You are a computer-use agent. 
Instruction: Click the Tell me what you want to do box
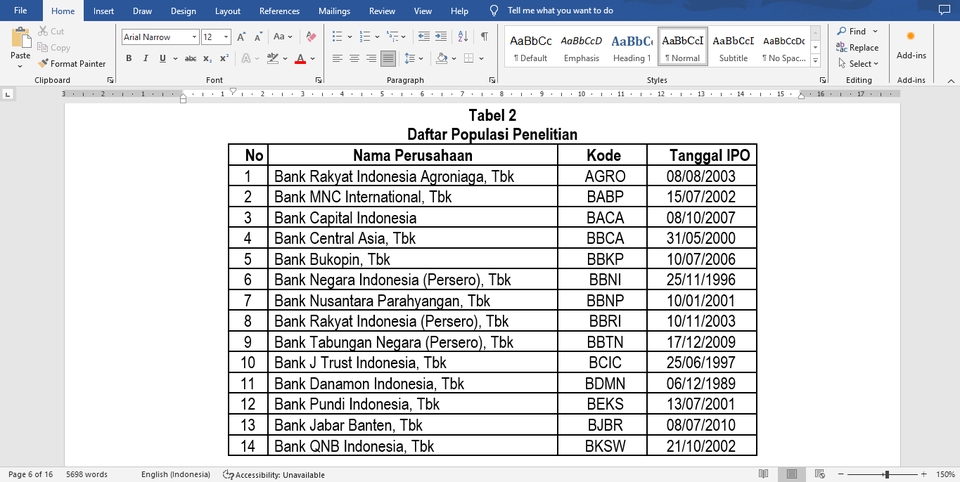coord(560,10)
